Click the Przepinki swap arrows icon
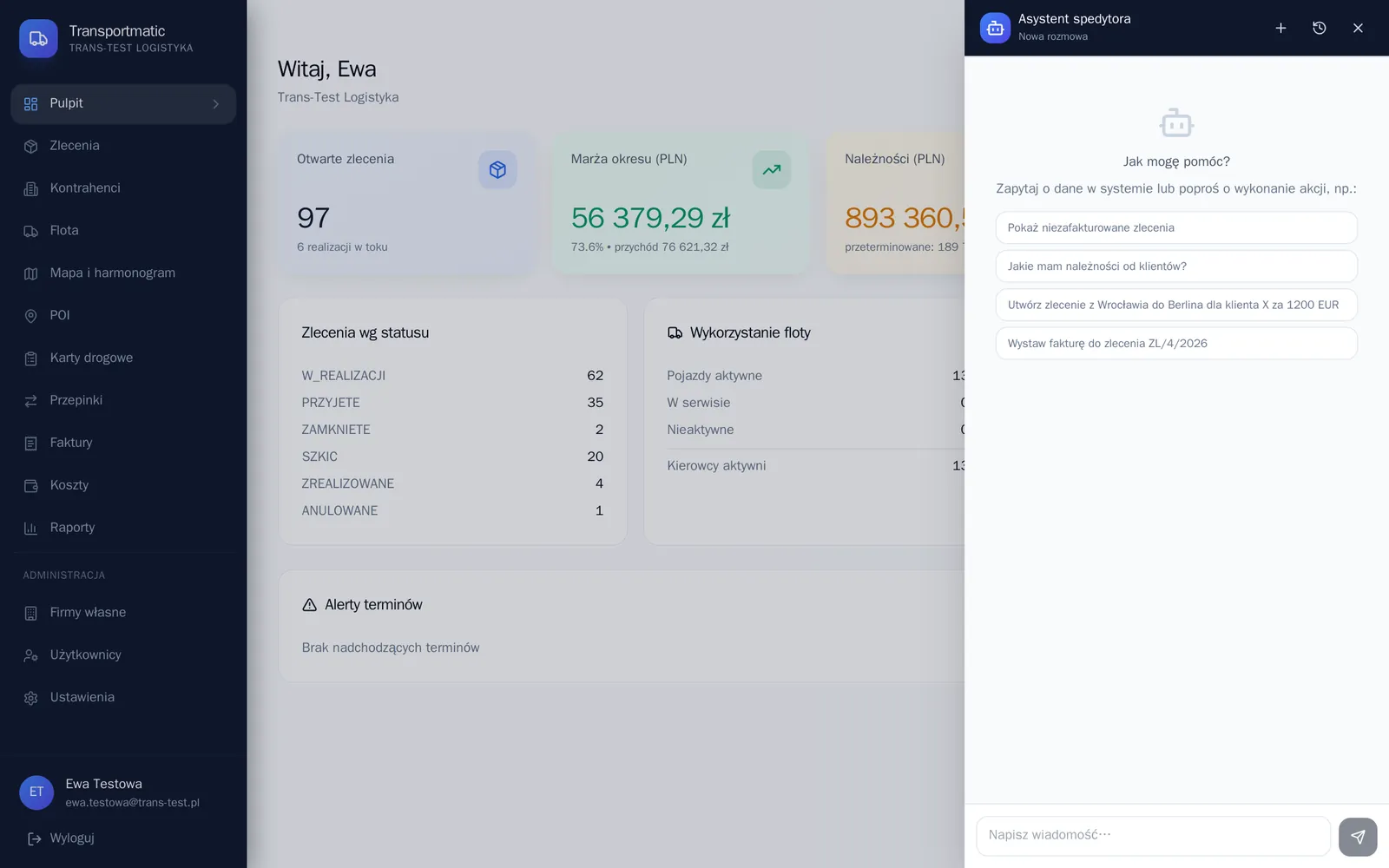Image resolution: width=1389 pixels, height=868 pixels. pos(31,401)
